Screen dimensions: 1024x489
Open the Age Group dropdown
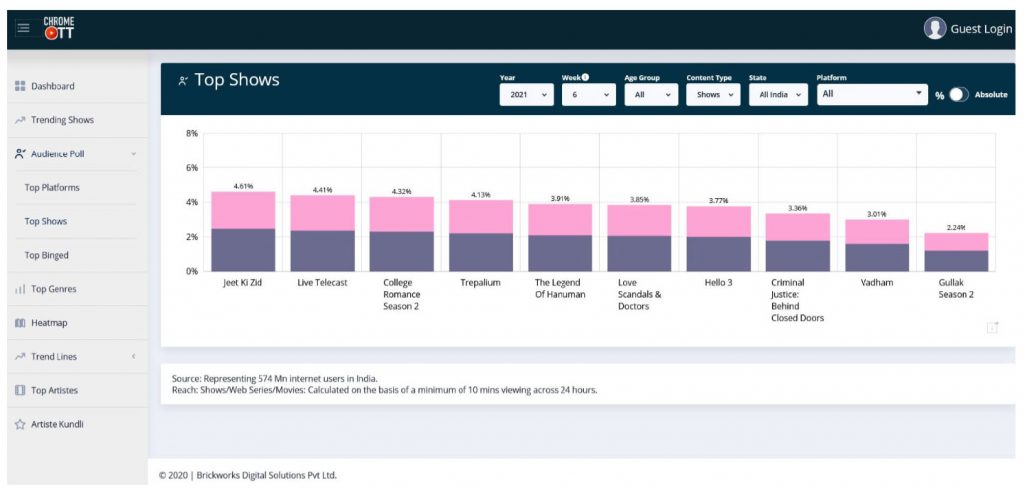coord(651,95)
